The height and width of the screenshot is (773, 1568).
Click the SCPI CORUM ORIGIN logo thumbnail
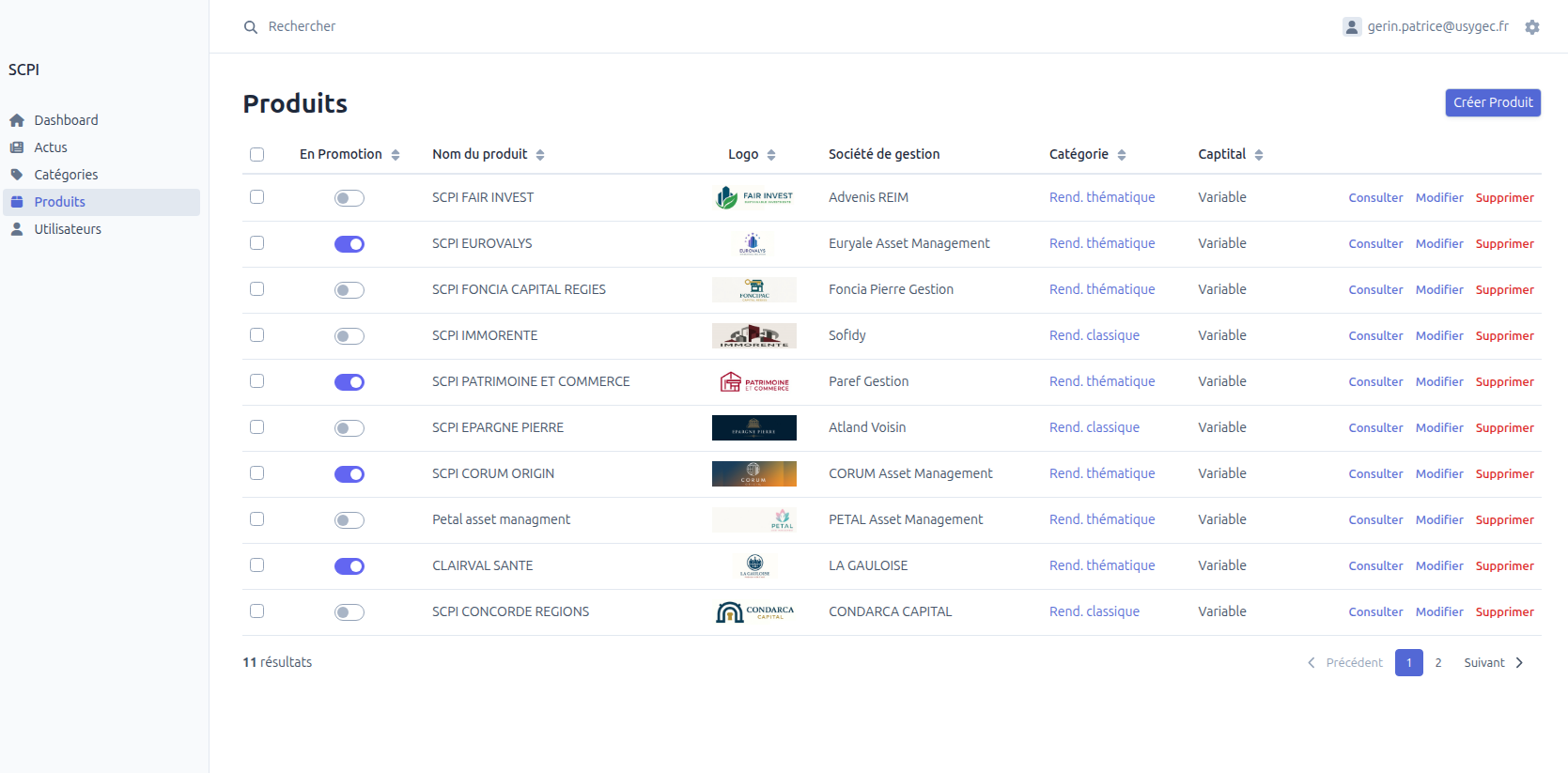753,473
